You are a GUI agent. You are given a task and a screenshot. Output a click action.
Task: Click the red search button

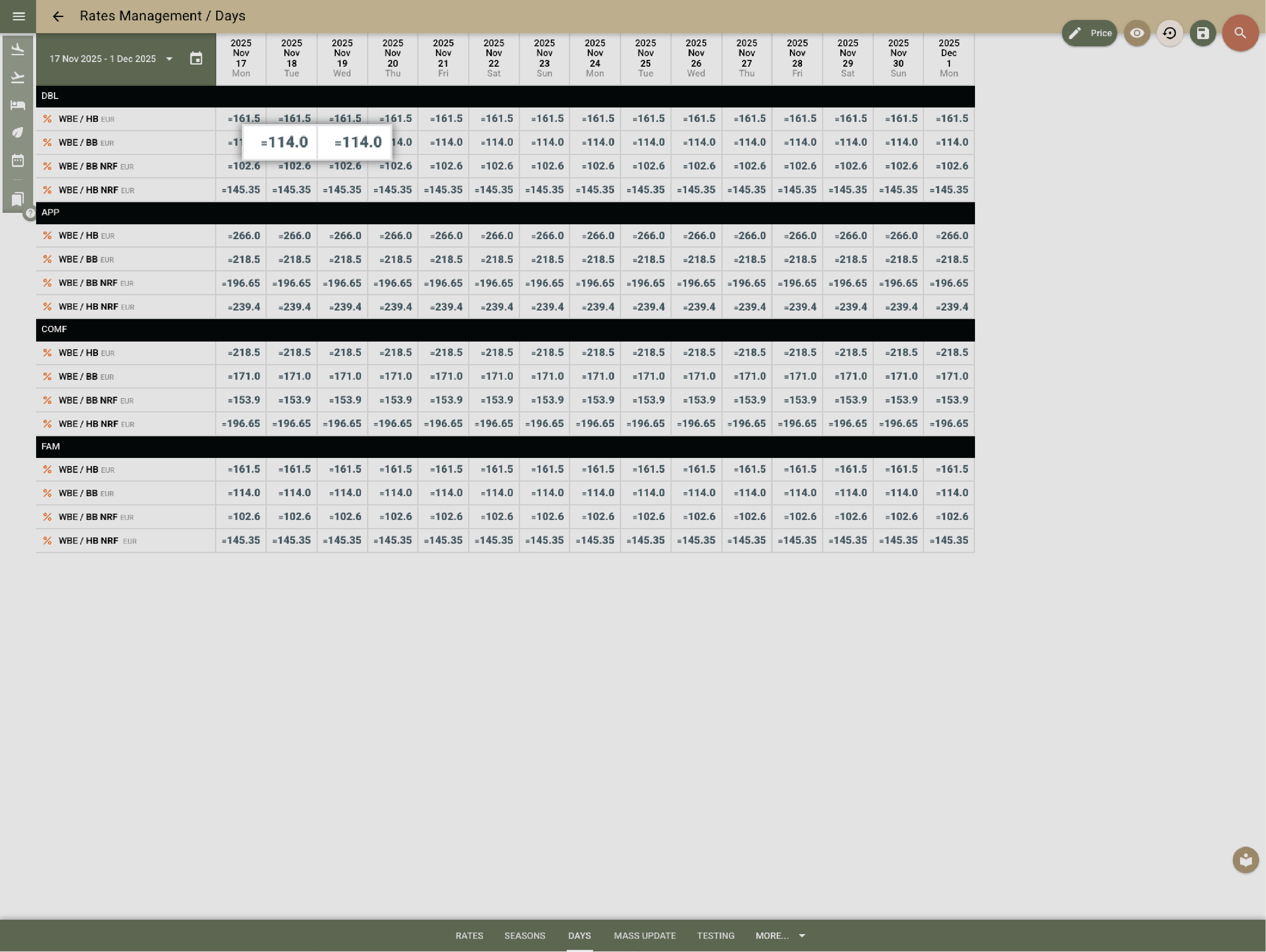click(1240, 33)
